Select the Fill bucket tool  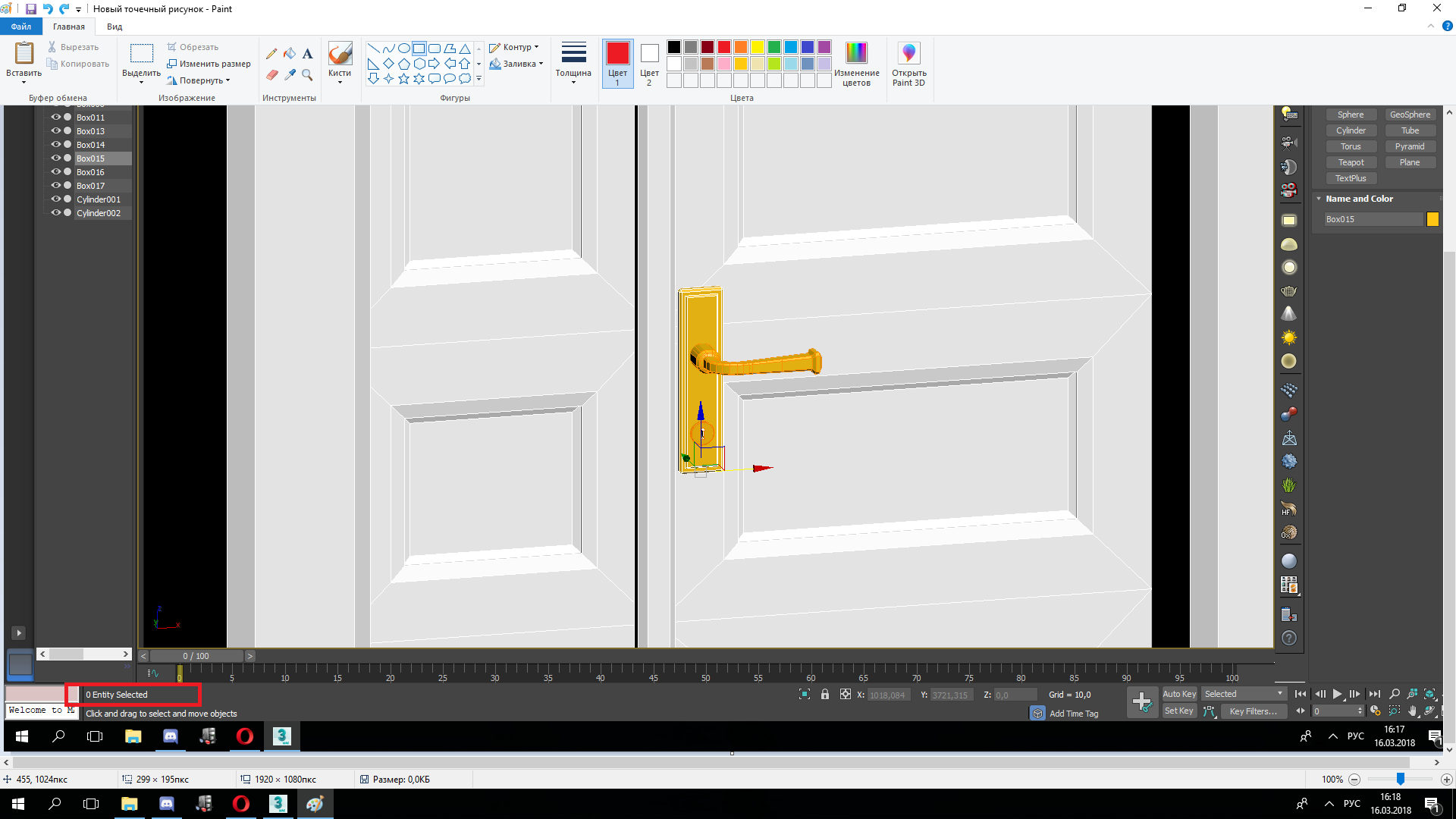(290, 54)
